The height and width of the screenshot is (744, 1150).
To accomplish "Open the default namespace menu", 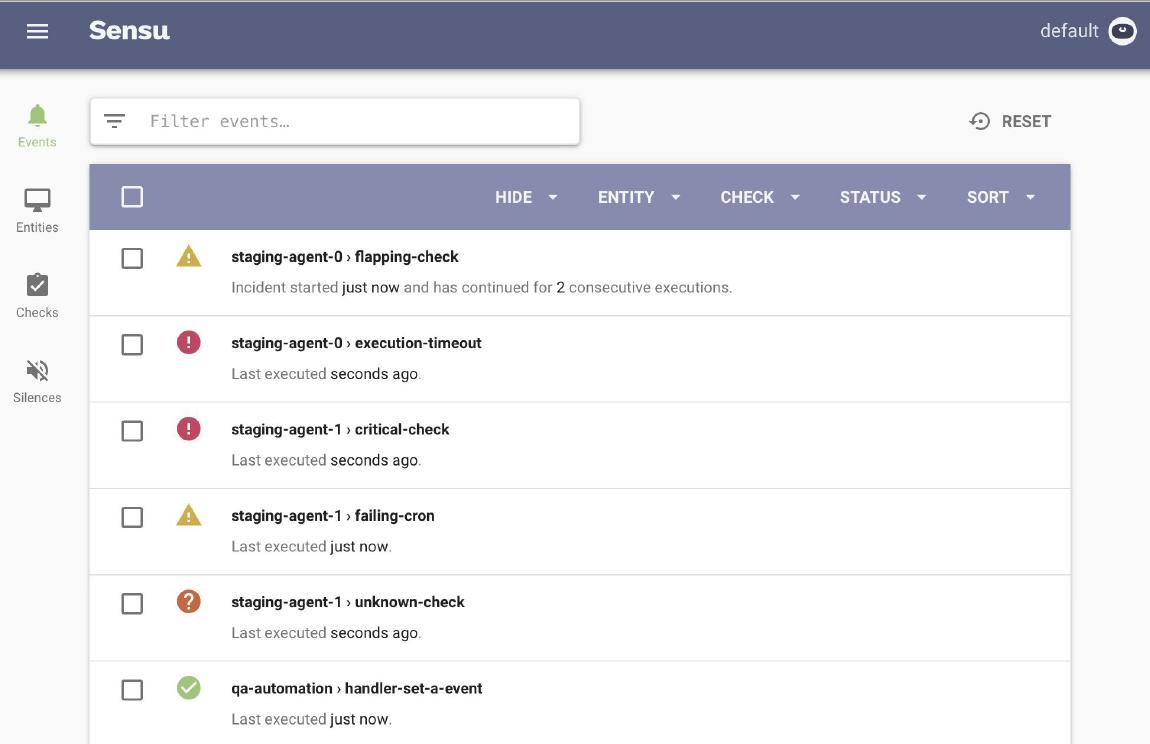I will (x=1089, y=30).
